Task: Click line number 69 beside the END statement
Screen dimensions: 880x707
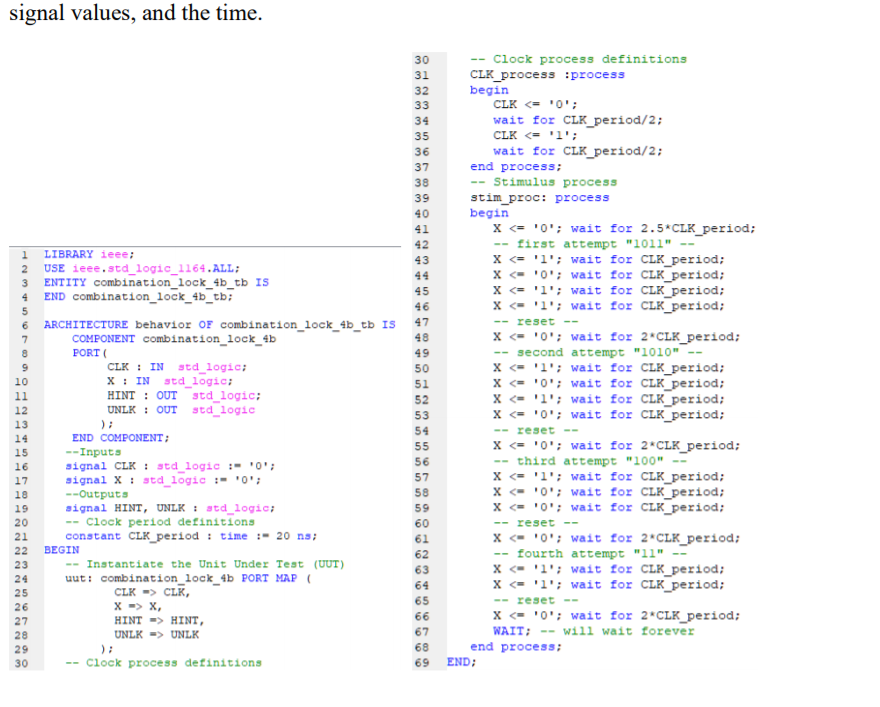Action: pos(423,662)
